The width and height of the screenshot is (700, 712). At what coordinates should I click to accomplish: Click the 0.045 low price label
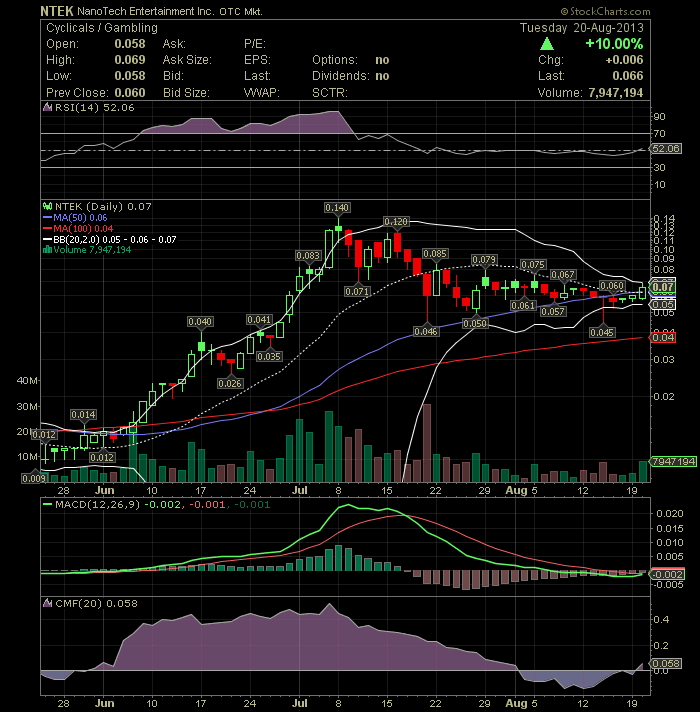coord(602,332)
